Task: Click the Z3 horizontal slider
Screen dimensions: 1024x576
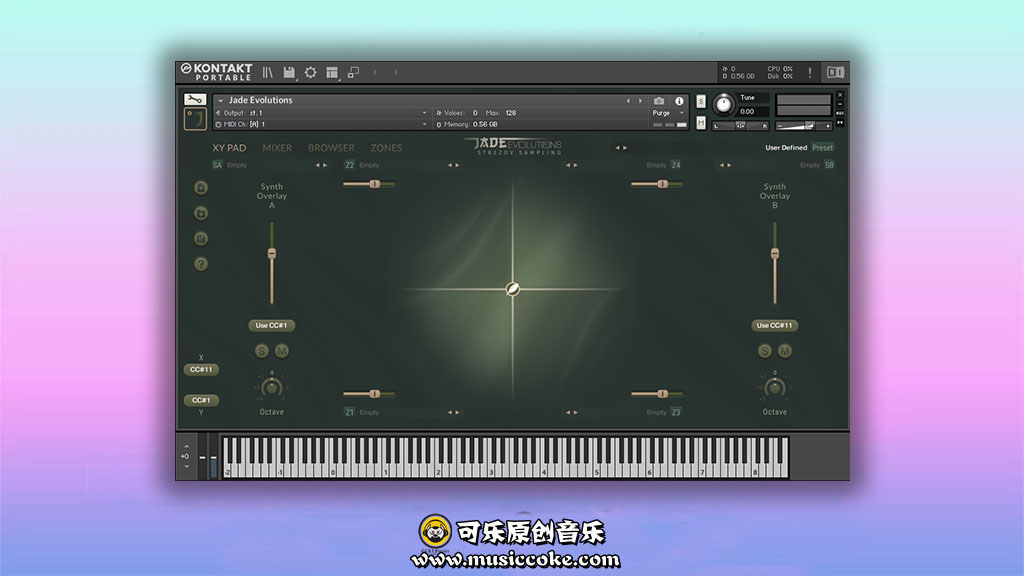Action: (657, 394)
